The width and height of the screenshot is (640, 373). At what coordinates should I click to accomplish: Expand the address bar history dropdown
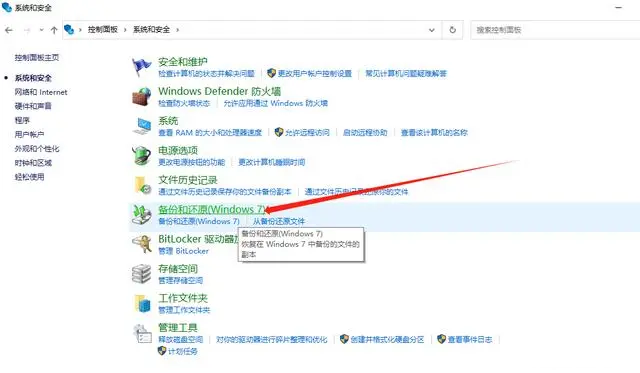[431, 30]
